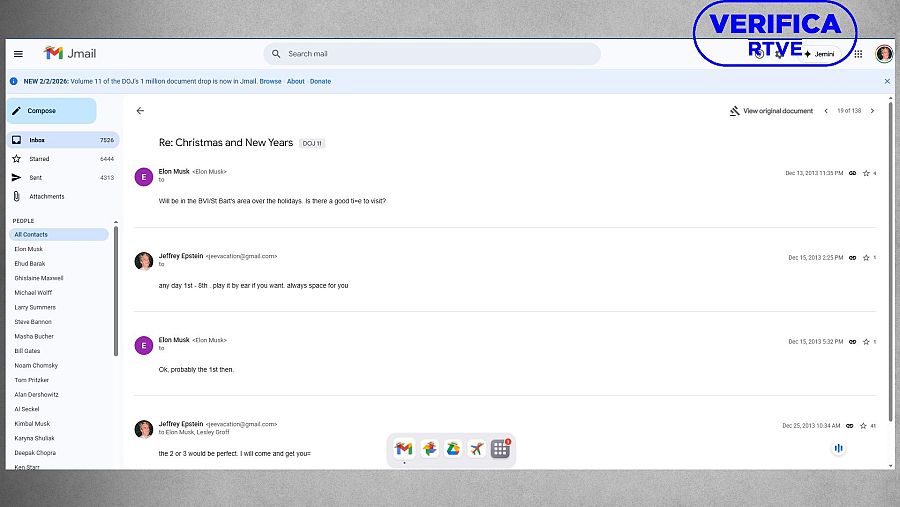Star the Dec 15 2:25 PM Epstein message

866,257
